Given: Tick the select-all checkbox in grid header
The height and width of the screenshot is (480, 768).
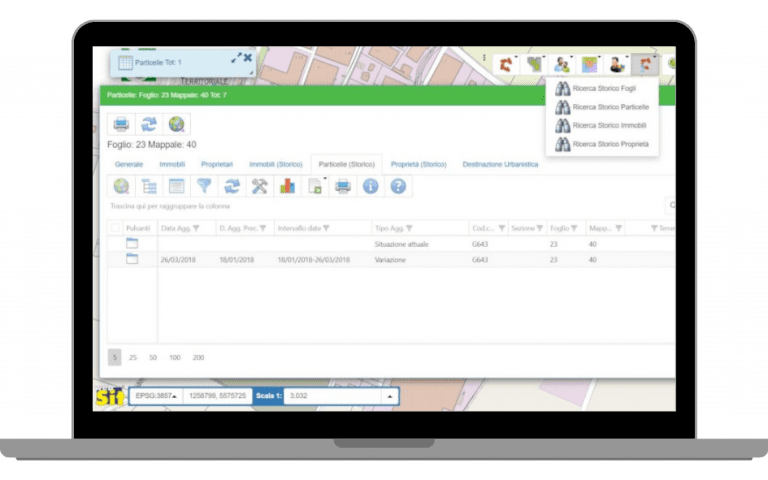Looking at the screenshot, I should pyautogui.click(x=115, y=228).
